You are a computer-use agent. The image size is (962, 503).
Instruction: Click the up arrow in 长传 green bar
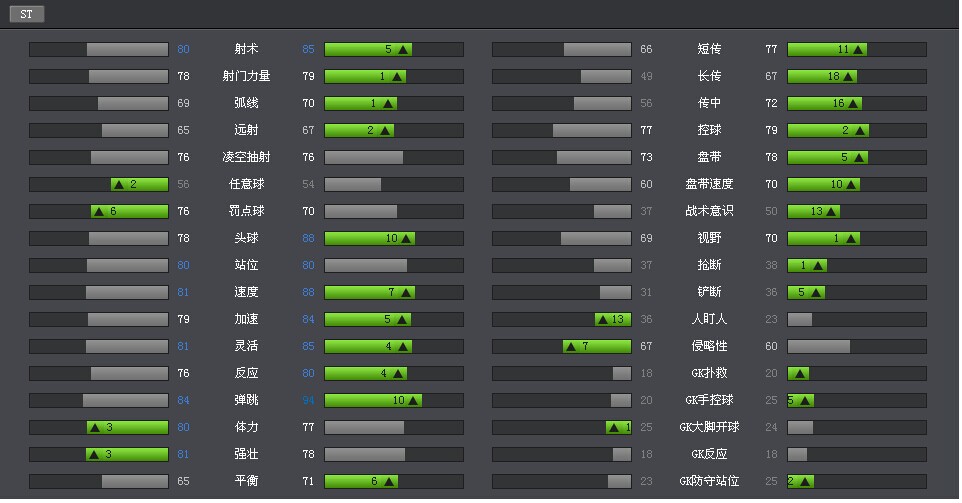tap(848, 76)
